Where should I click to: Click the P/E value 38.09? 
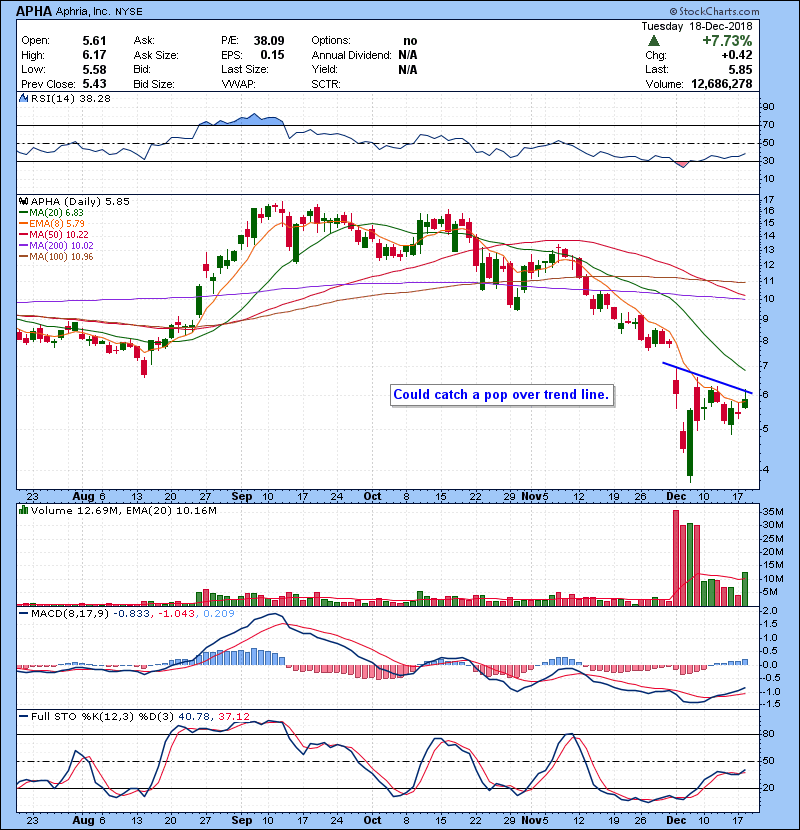[x=269, y=41]
